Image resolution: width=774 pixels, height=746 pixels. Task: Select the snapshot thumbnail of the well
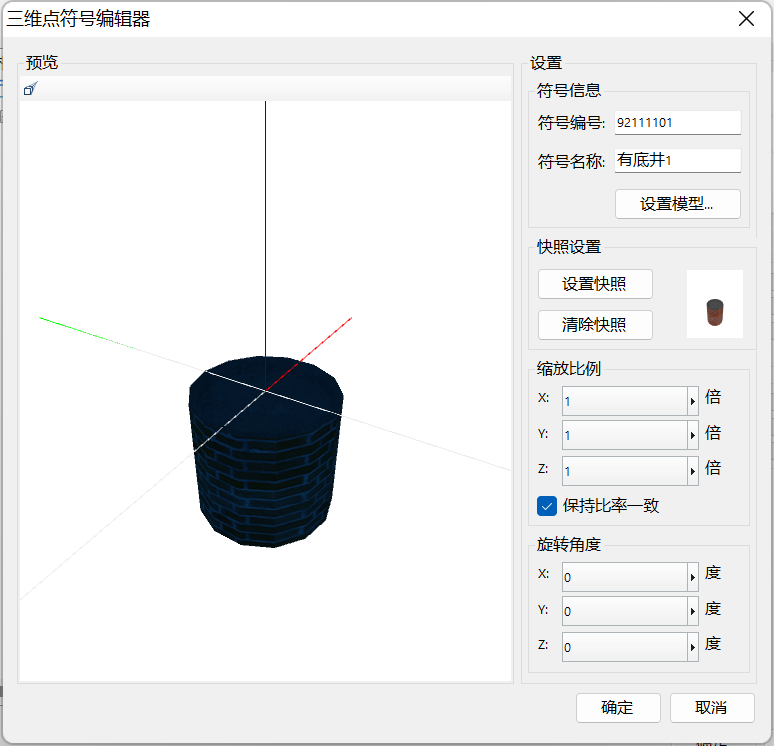(714, 304)
